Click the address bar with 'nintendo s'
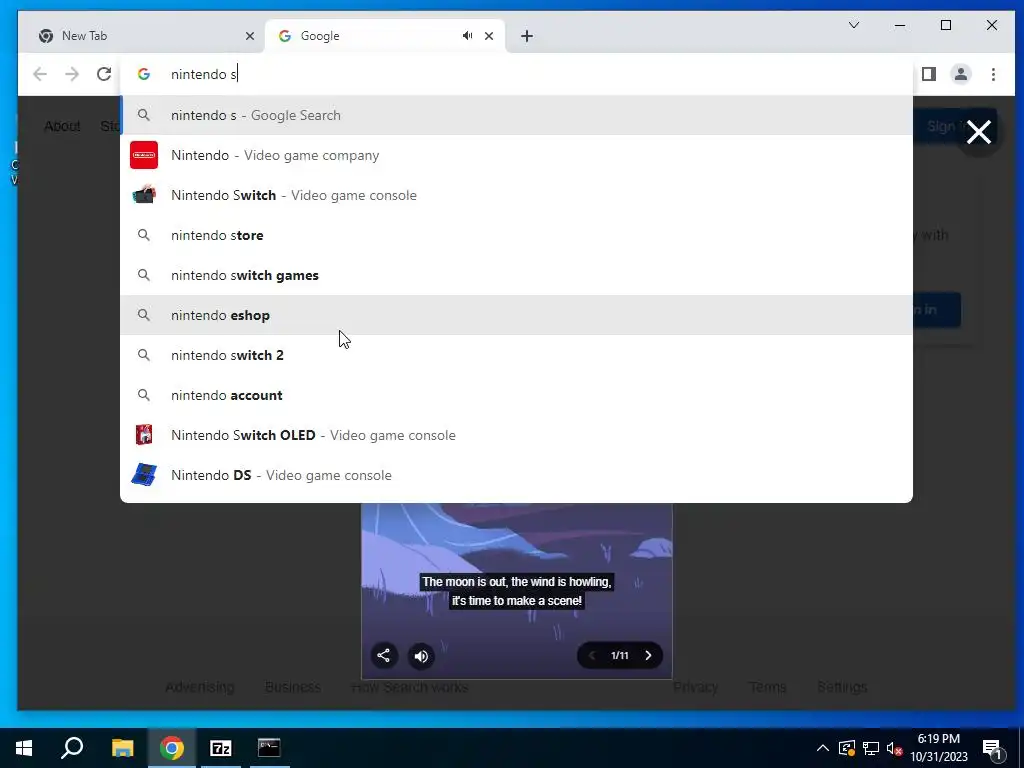The height and width of the screenshot is (768, 1024). 516,74
